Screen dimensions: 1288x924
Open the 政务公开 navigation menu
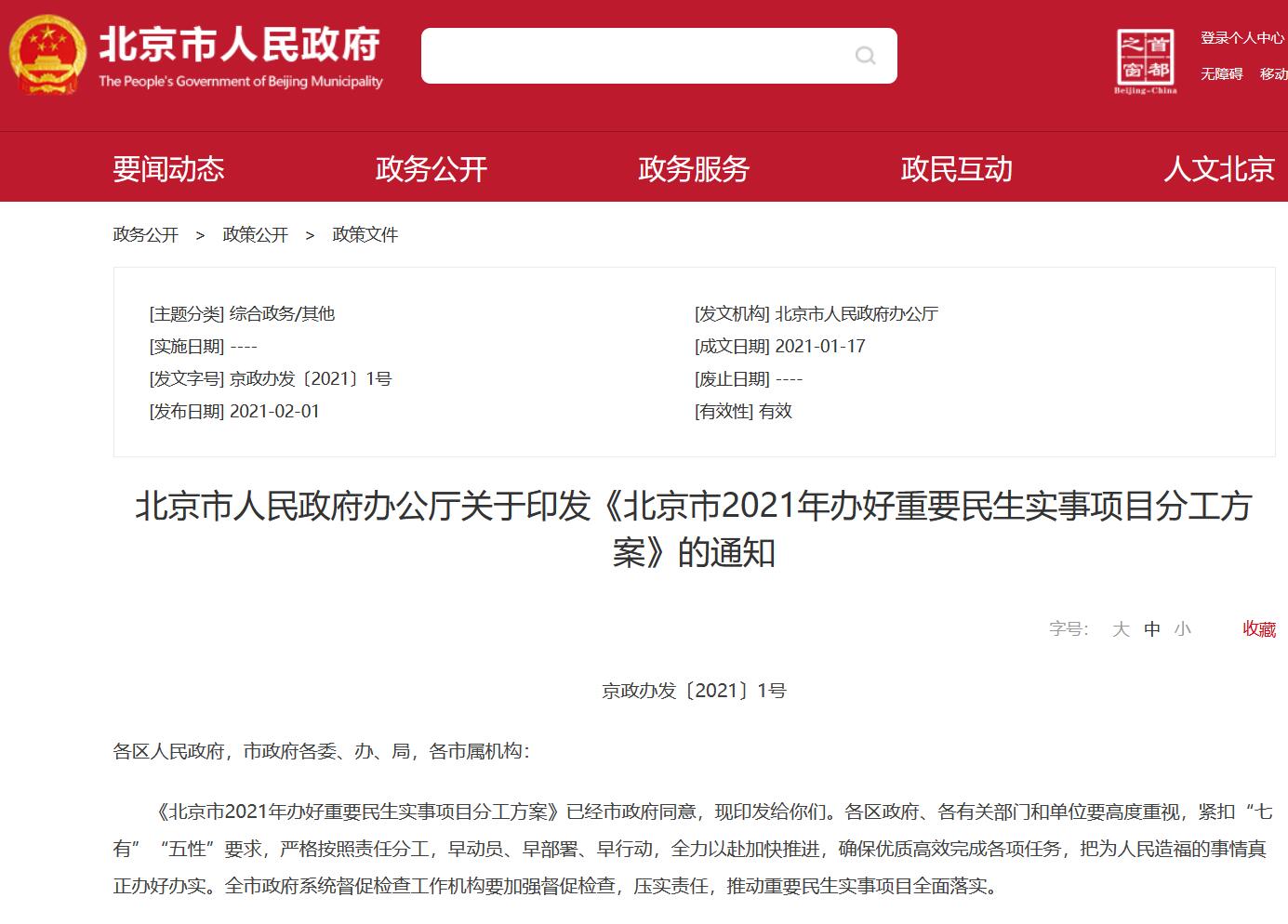(x=432, y=168)
